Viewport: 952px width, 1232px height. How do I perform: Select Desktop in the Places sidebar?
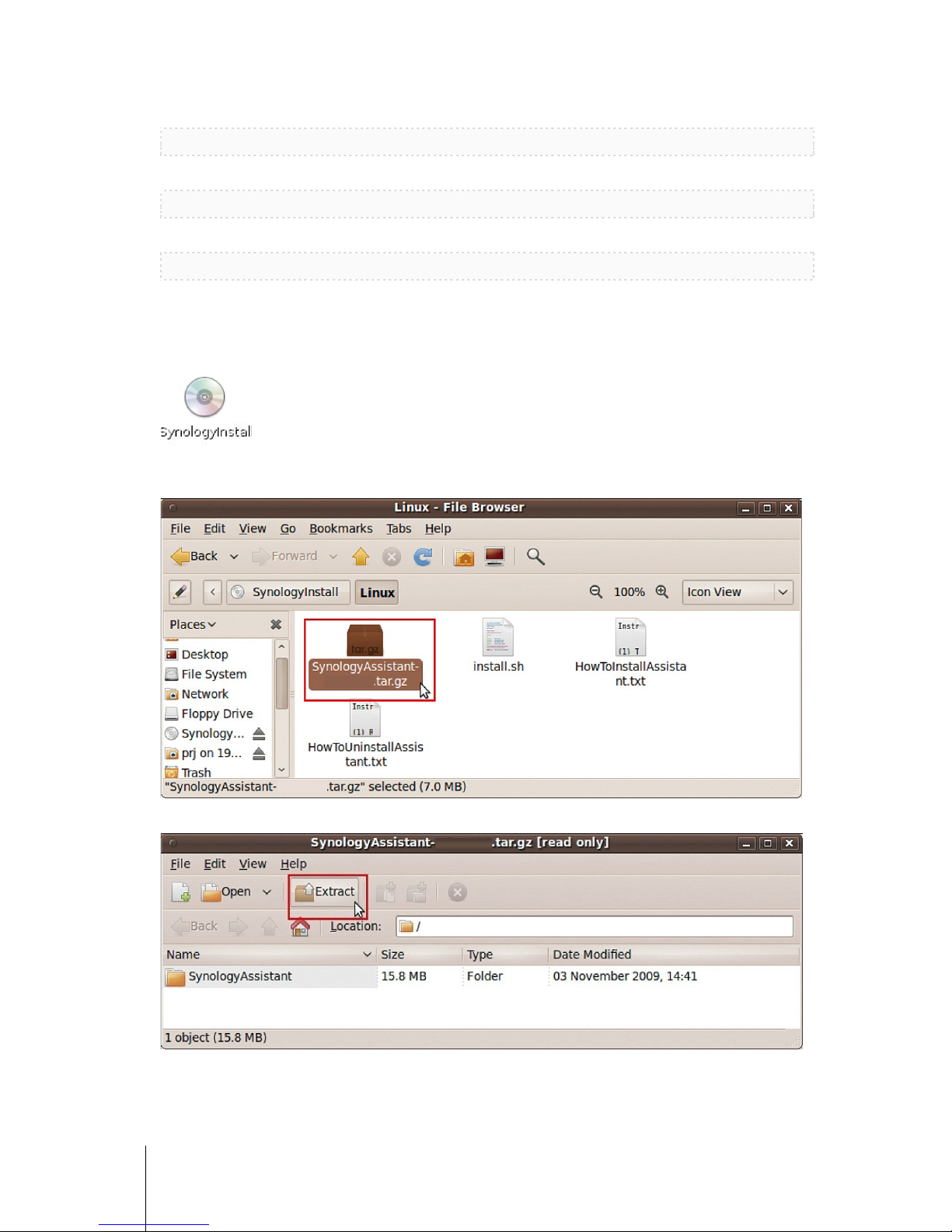197,654
